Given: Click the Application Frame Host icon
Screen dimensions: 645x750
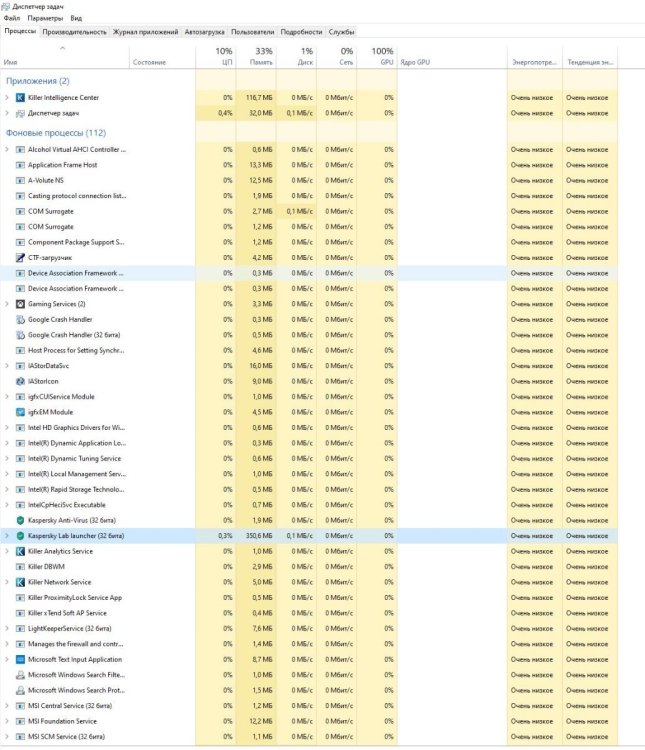Looking at the screenshot, I should 20,165.
